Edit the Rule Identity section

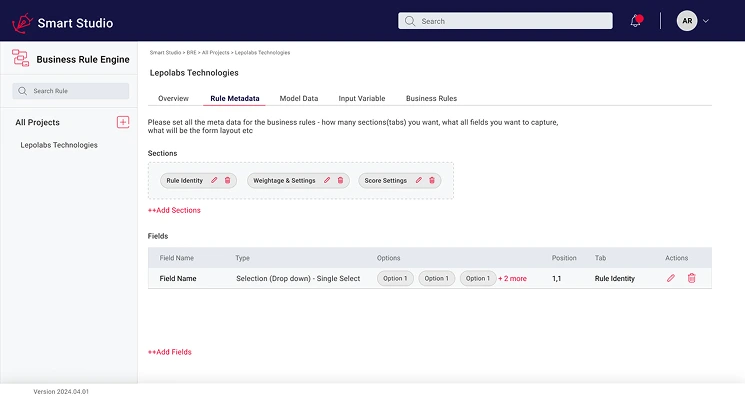214,180
